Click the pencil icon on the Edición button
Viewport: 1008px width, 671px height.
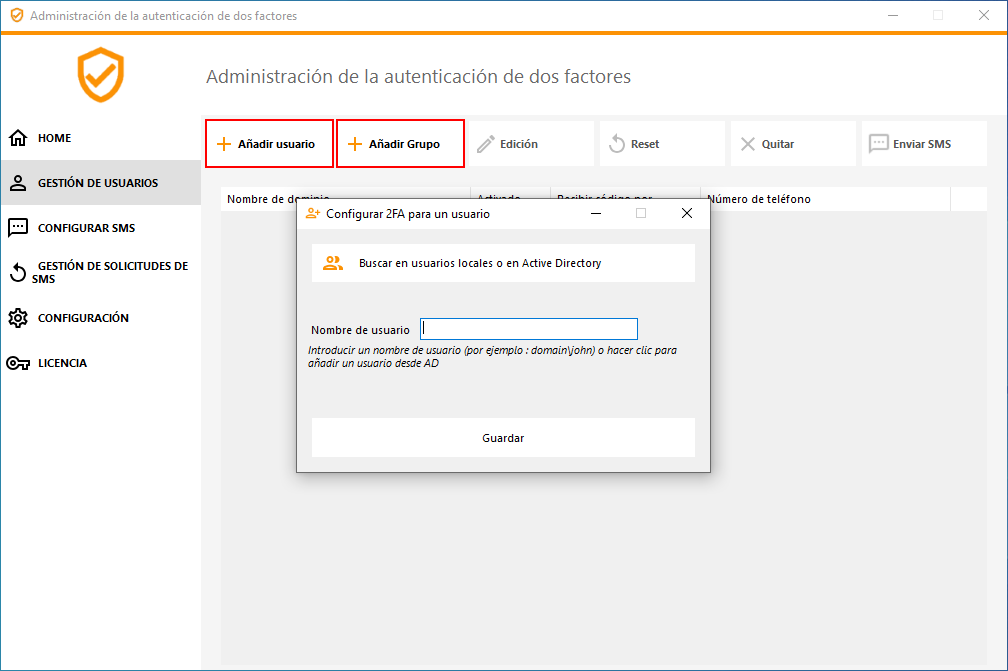pos(484,143)
